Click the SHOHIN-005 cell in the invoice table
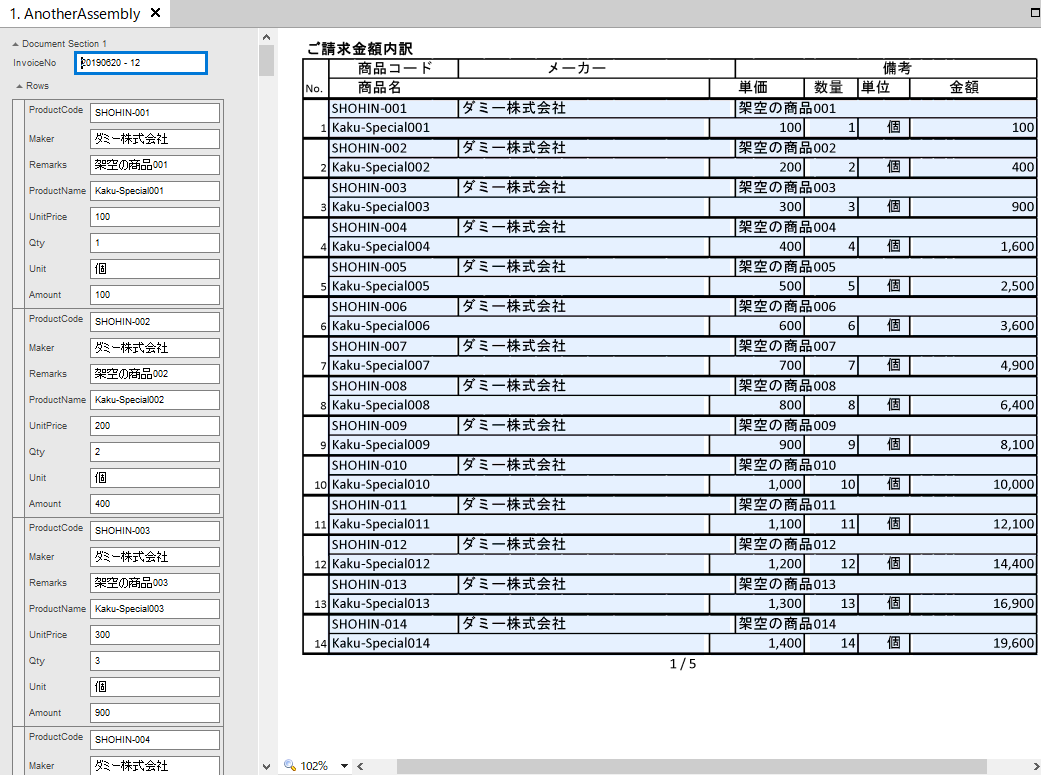Image resolution: width=1041 pixels, height=775 pixels. tap(394, 267)
